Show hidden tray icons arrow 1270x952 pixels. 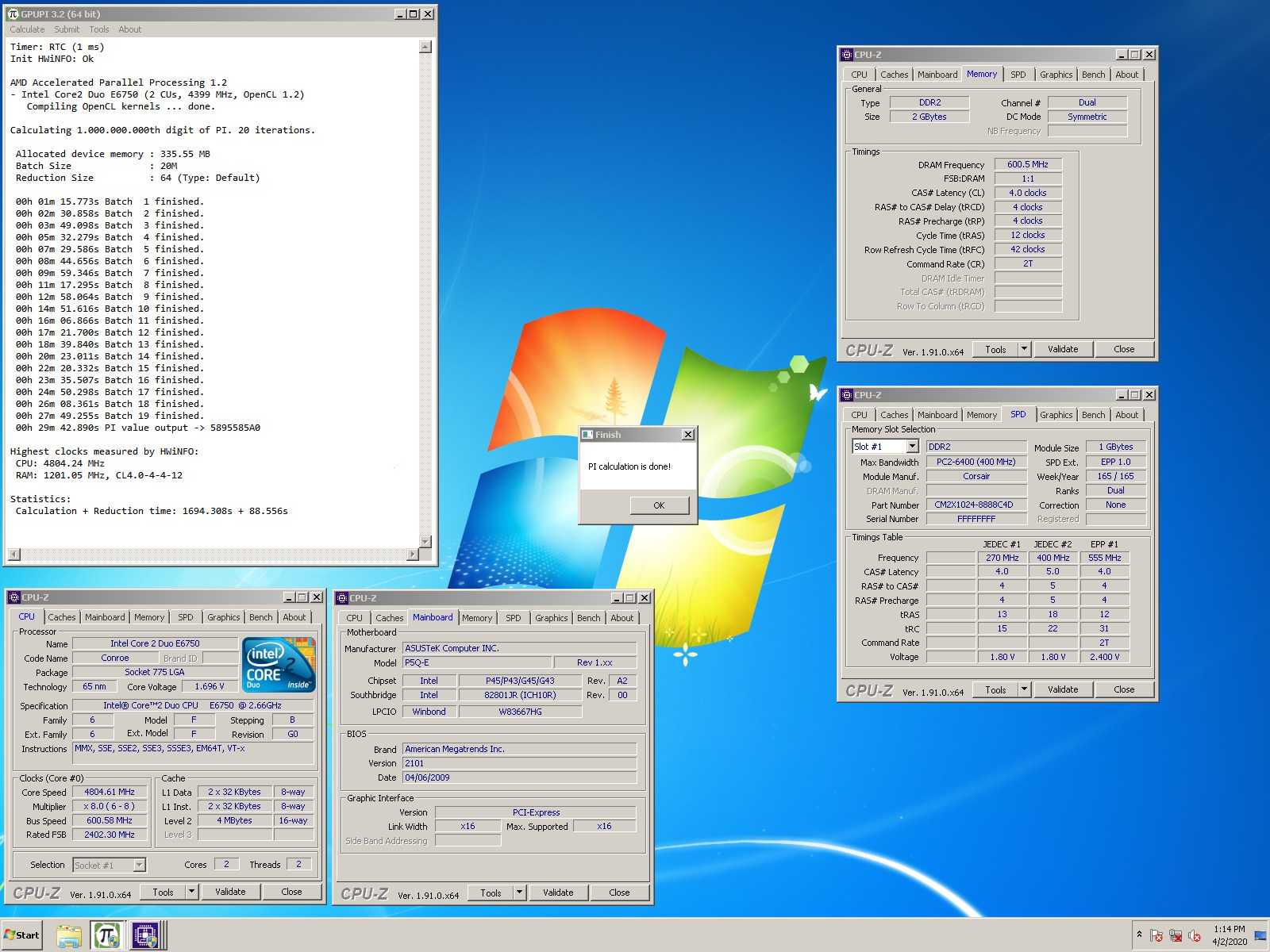[x=1139, y=935]
